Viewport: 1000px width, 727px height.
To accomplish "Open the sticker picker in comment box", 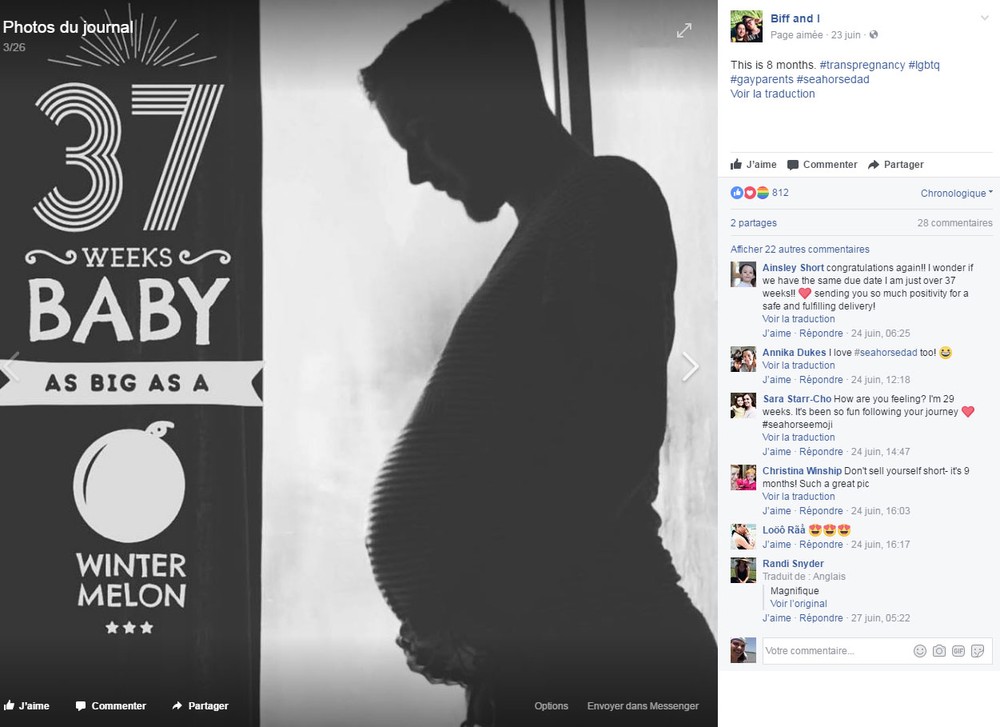I will (x=977, y=650).
